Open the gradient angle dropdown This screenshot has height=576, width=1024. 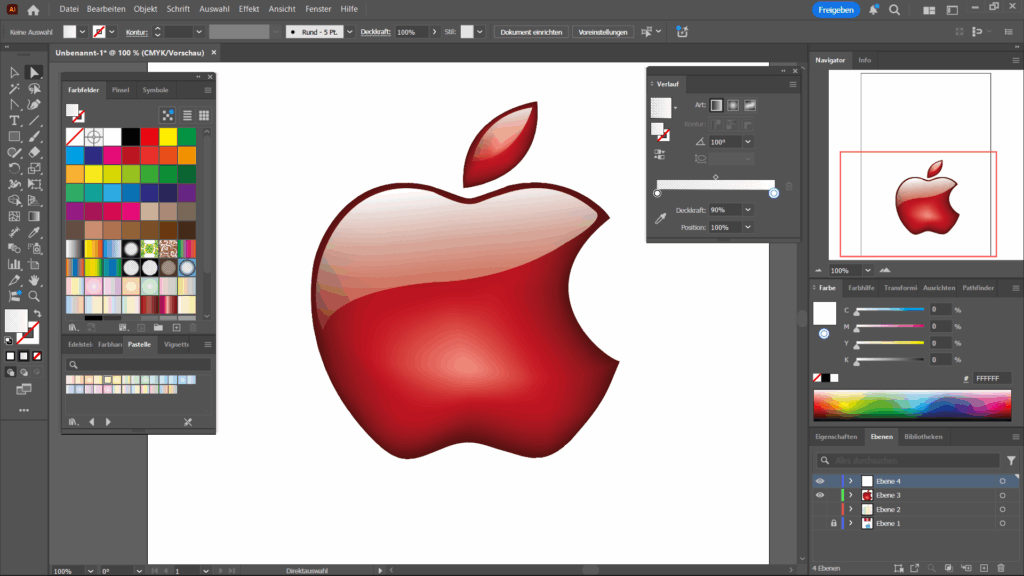747,142
